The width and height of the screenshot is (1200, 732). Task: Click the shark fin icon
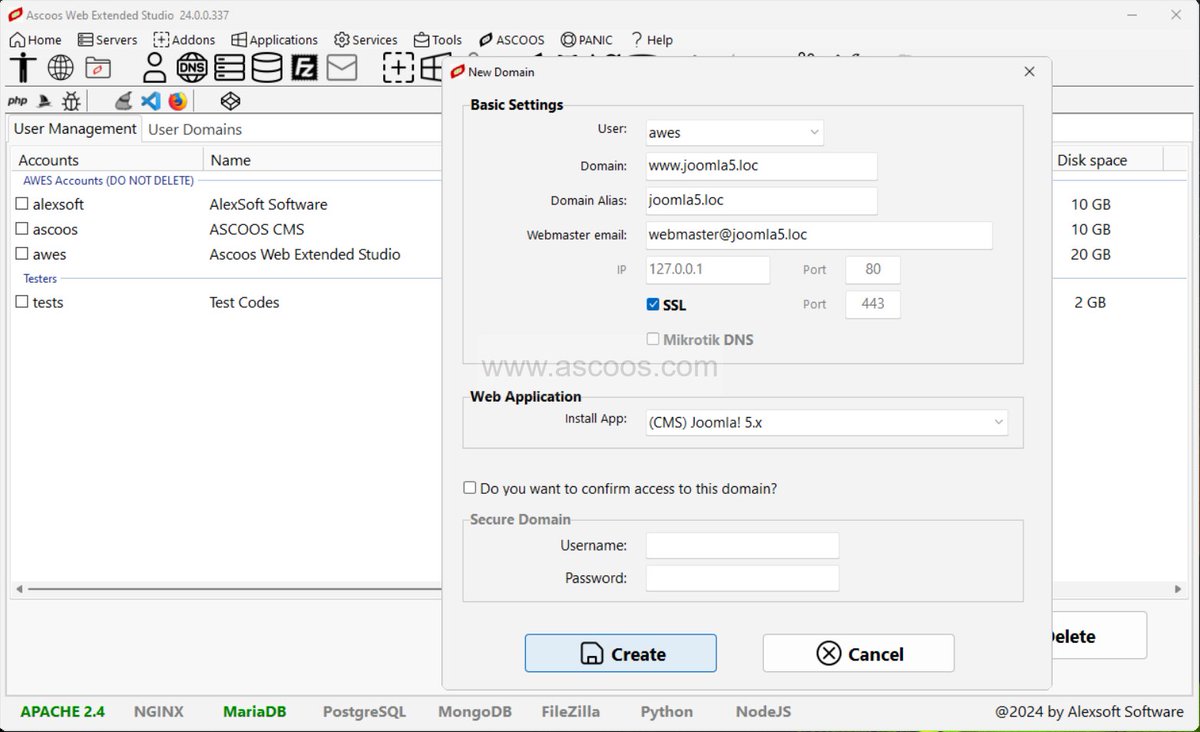point(44,101)
